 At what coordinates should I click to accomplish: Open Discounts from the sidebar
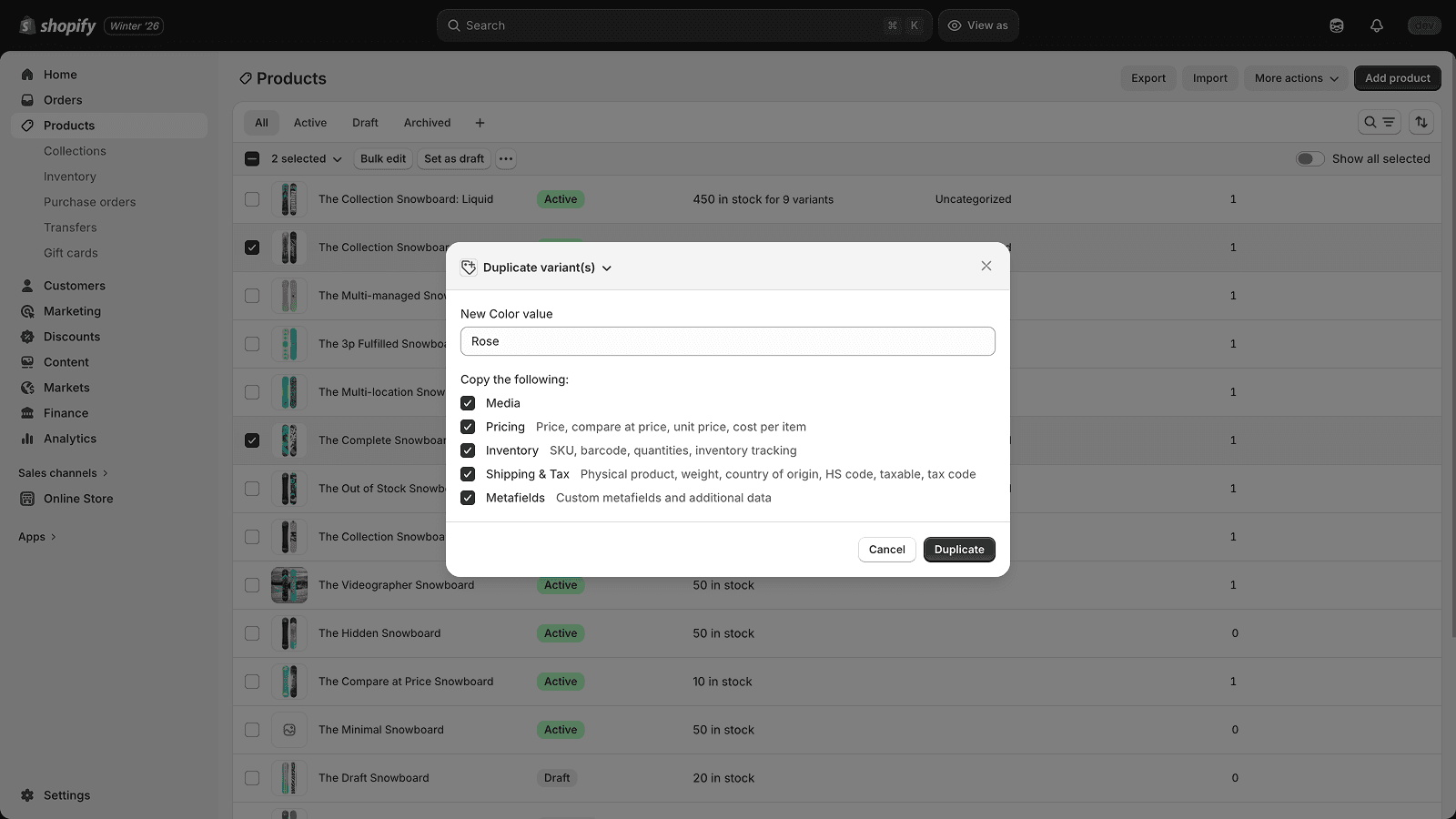(x=71, y=336)
